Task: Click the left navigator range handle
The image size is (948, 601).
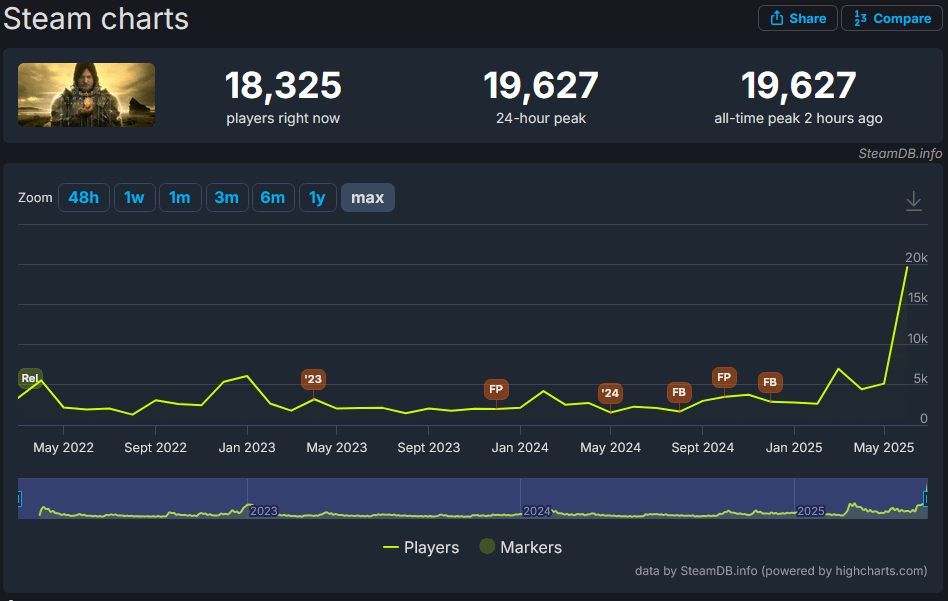Action: tap(19, 498)
